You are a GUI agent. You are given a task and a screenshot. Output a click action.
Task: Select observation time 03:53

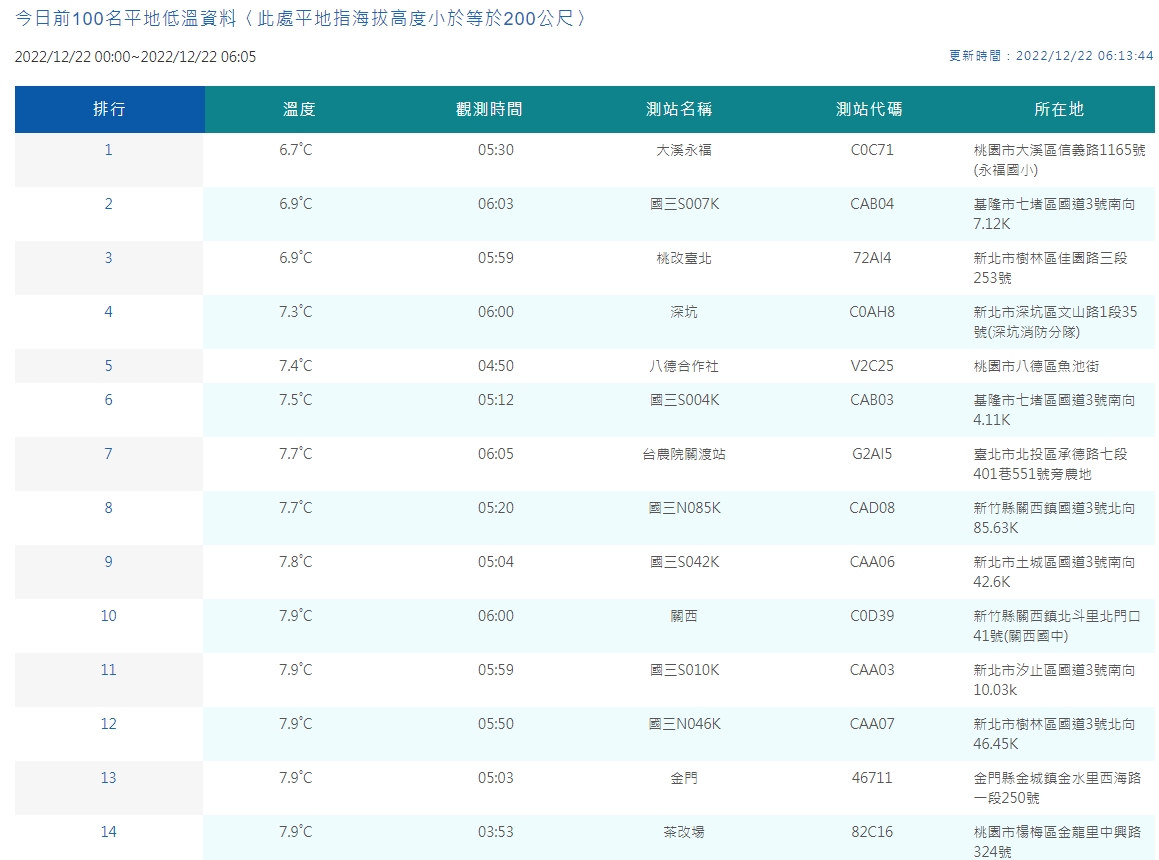[495, 832]
